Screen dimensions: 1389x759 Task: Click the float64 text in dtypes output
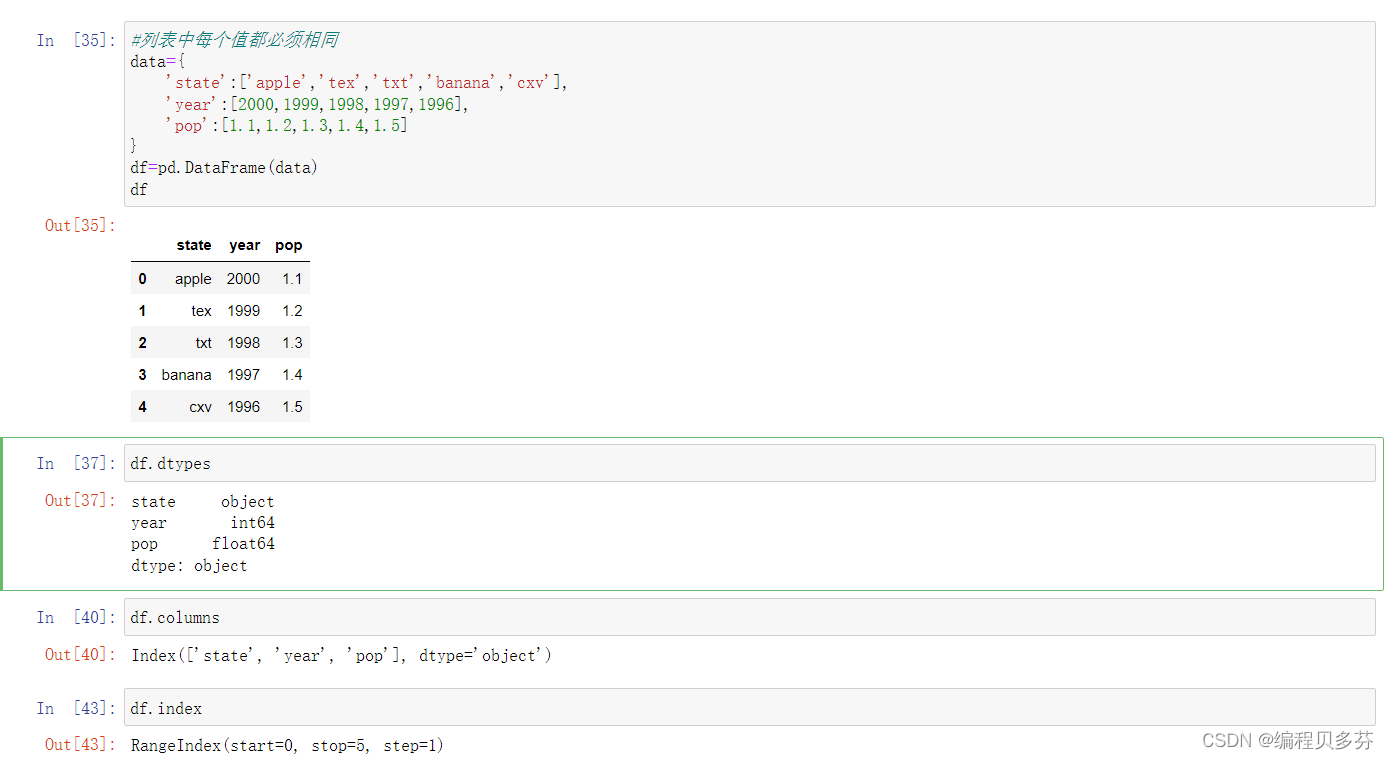(243, 544)
